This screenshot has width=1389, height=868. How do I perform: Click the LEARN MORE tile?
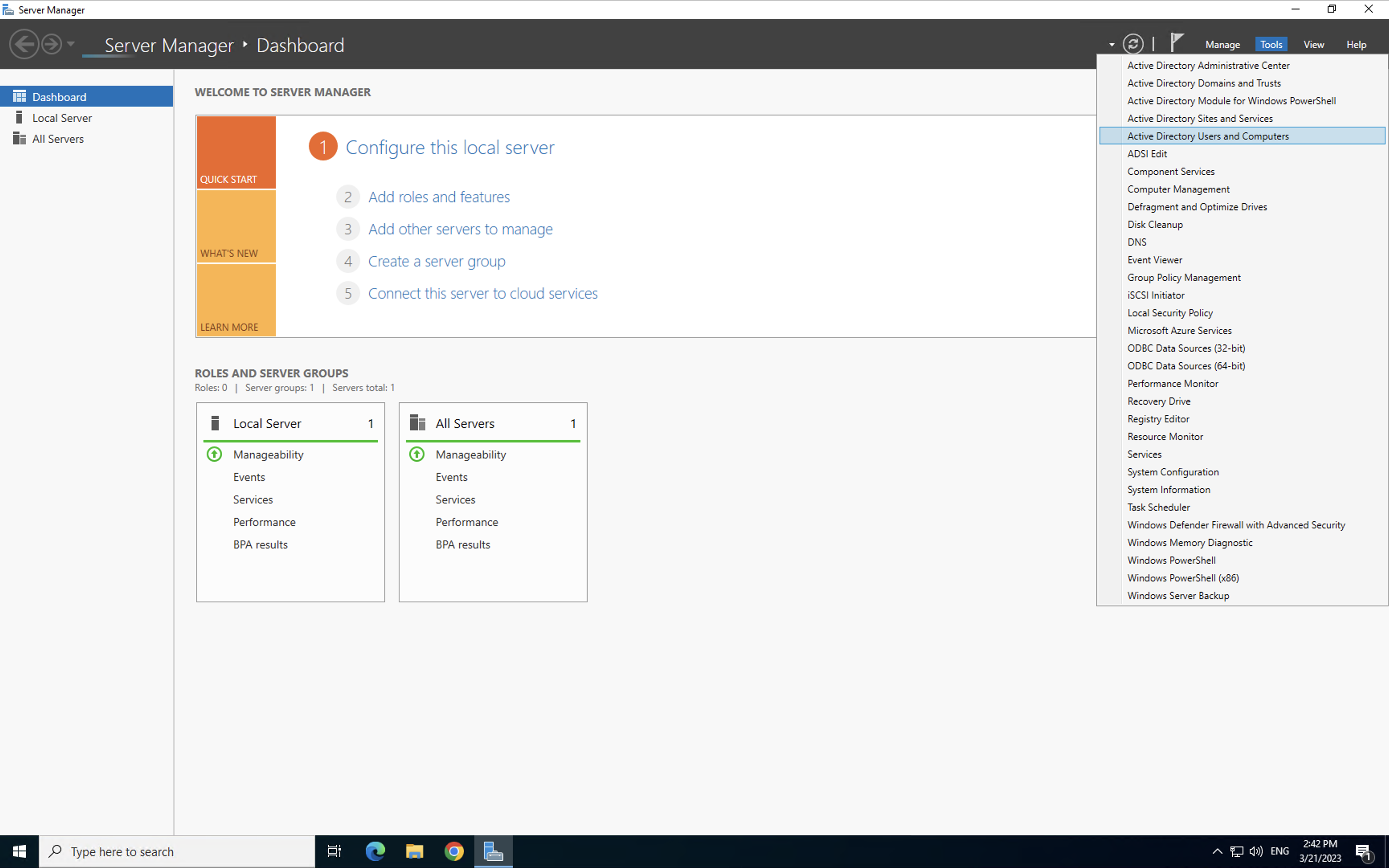(x=236, y=300)
